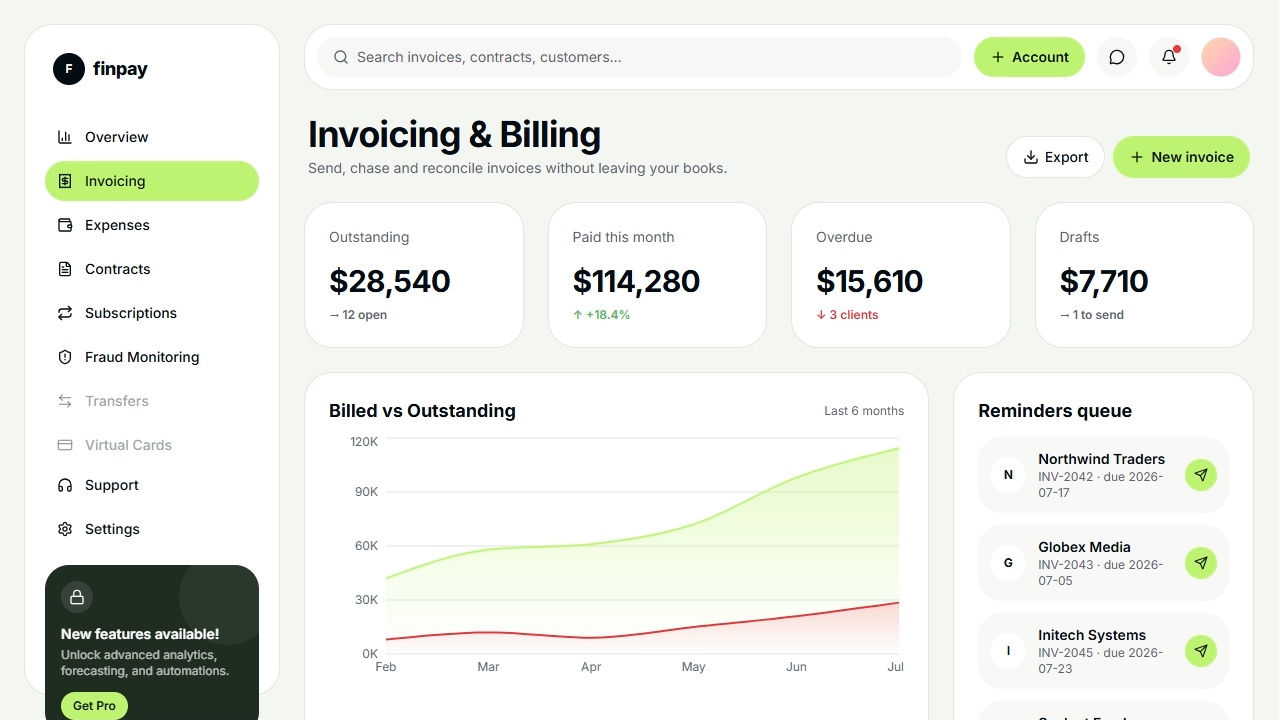
Task: Open the Outstanding $28,540 card
Action: tap(414, 275)
